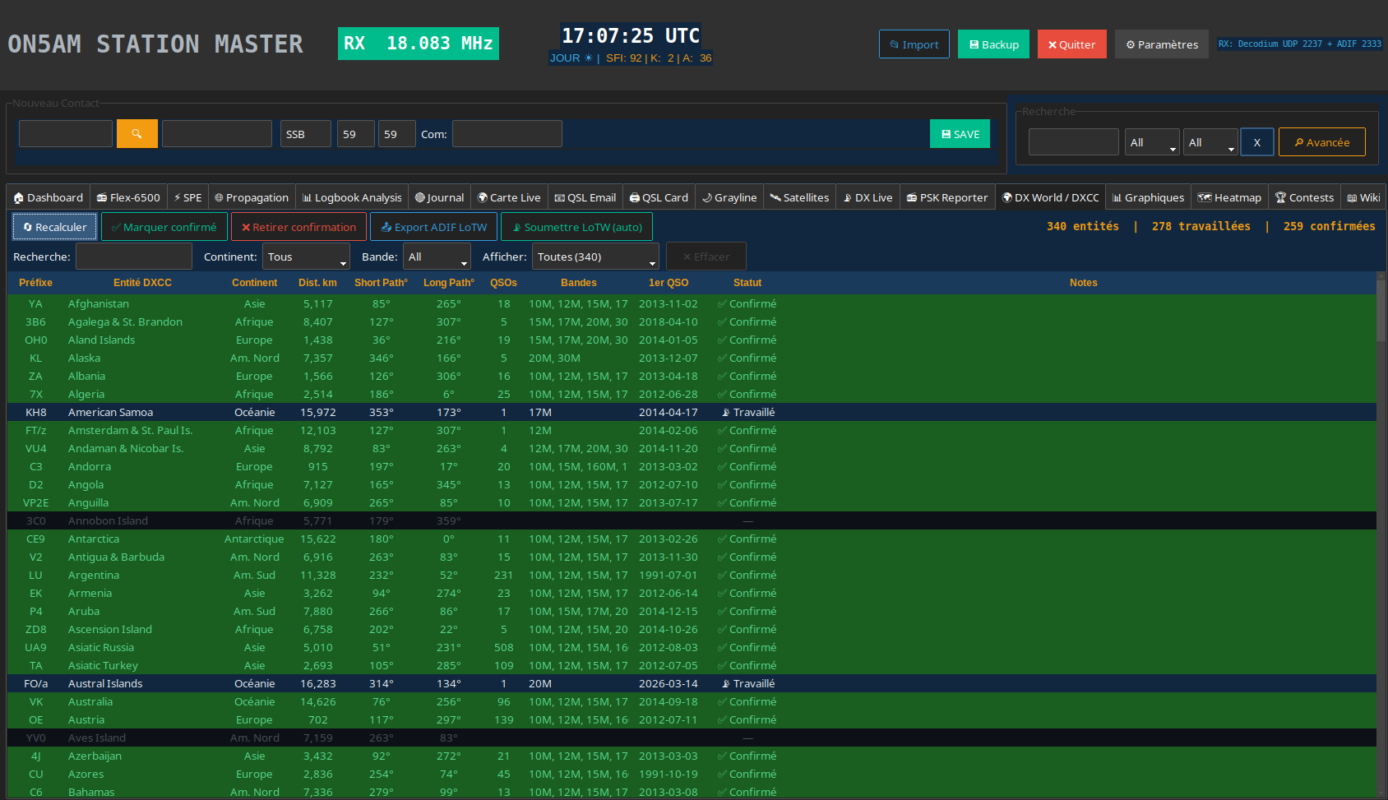
Task: Open the SPE tab
Action: pyautogui.click(x=187, y=198)
